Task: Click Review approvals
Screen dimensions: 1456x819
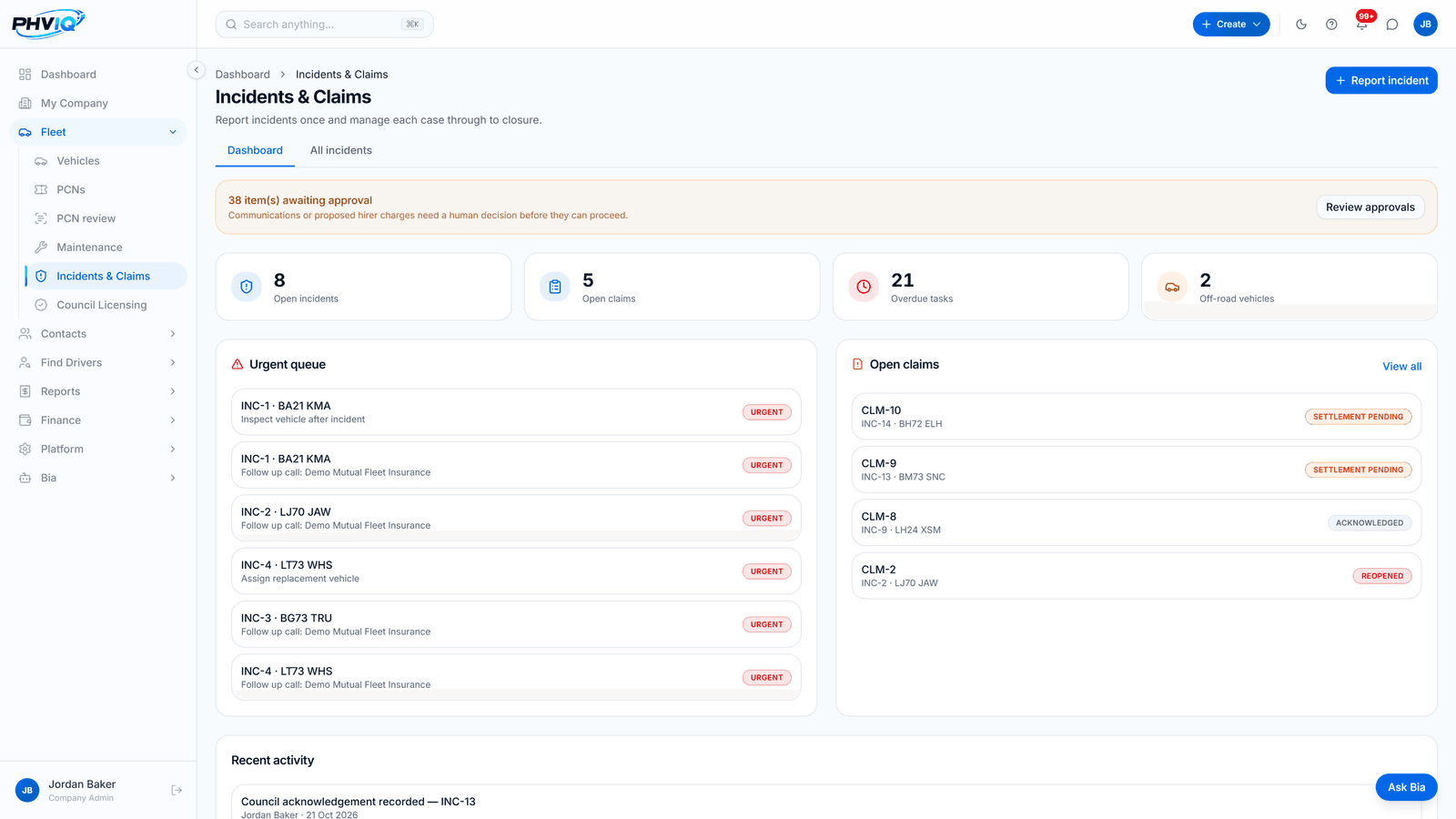Action: pyautogui.click(x=1370, y=207)
